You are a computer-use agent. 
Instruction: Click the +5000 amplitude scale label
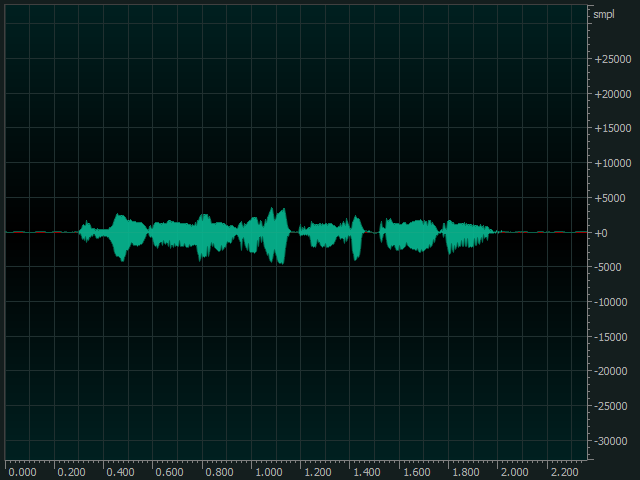(x=610, y=198)
